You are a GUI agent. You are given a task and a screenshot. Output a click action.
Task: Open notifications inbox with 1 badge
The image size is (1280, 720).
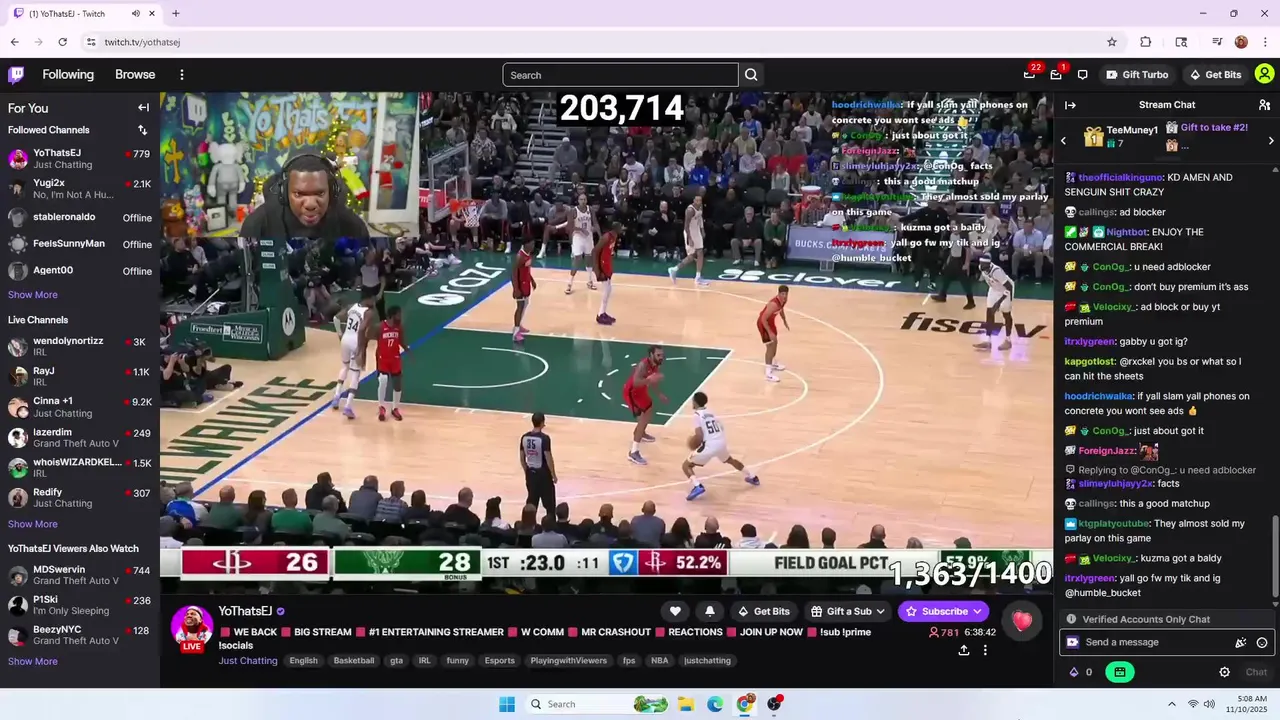(1056, 74)
